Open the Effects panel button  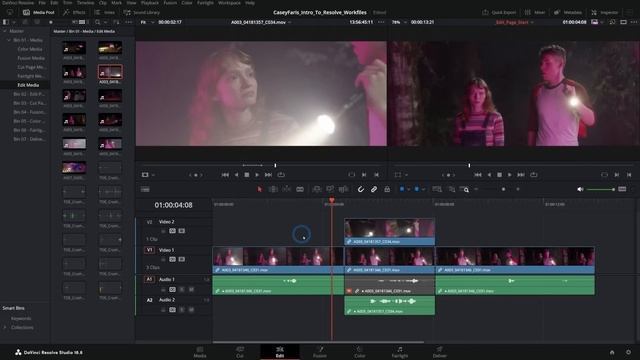74,12
